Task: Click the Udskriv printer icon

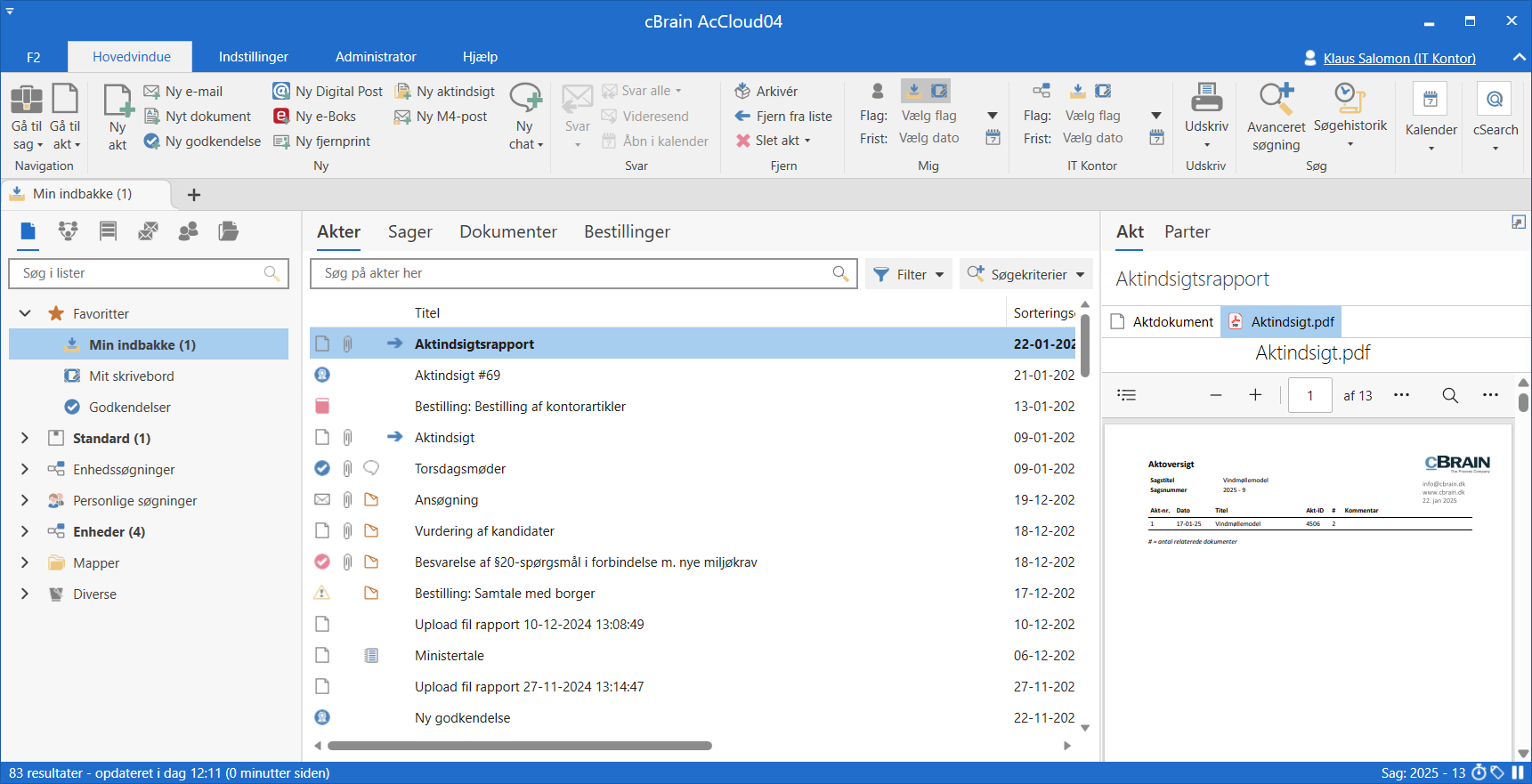Action: [x=1206, y=98]
